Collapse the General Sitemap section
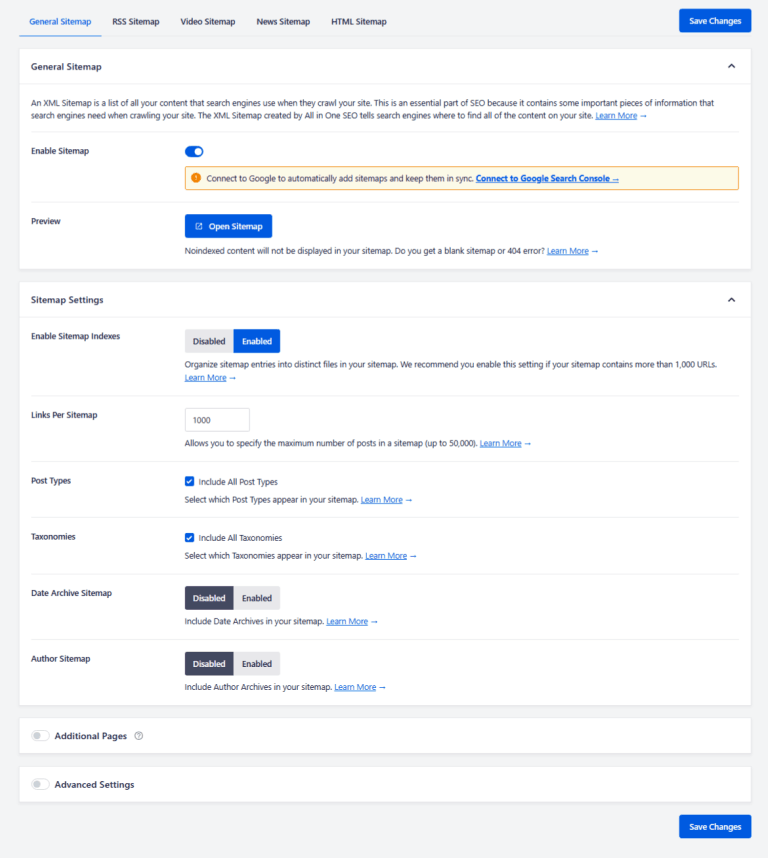 (x=731, y=67)
